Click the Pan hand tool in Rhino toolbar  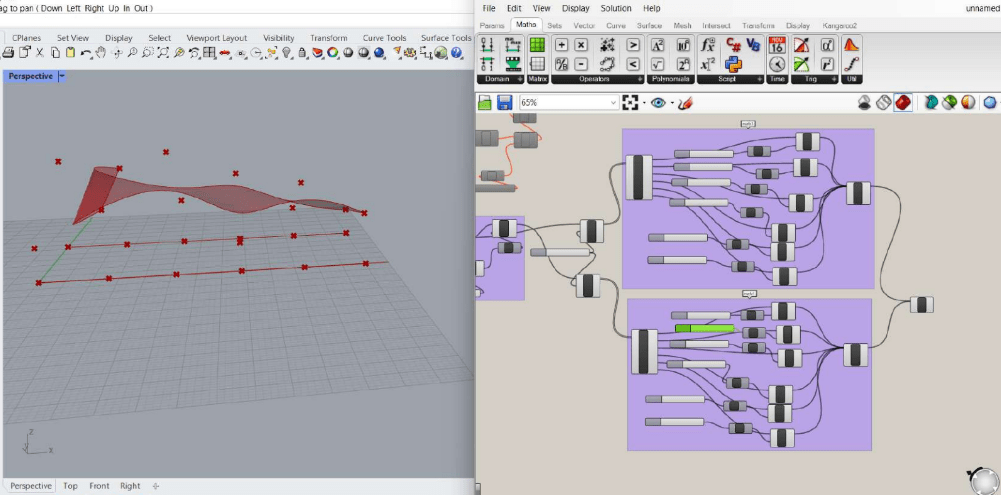click(101, 52)
